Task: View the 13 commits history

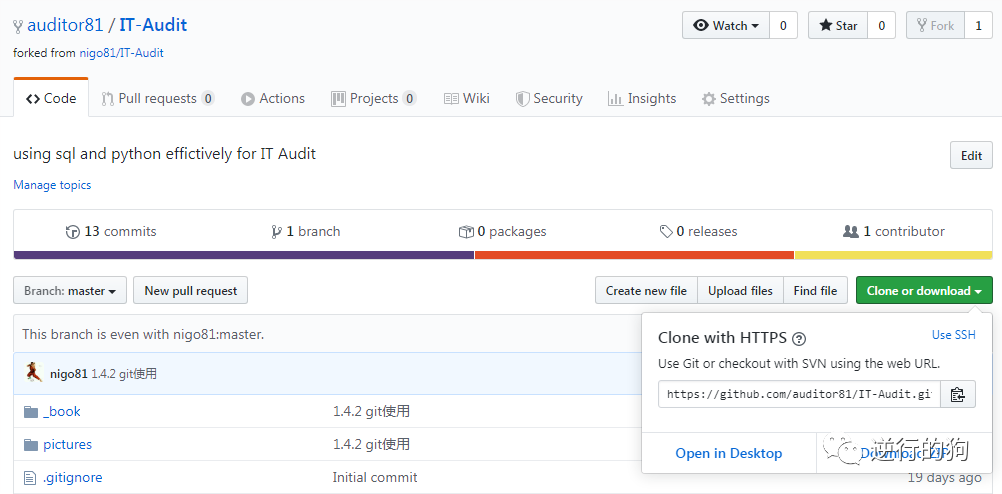Action: pos(111,231)
